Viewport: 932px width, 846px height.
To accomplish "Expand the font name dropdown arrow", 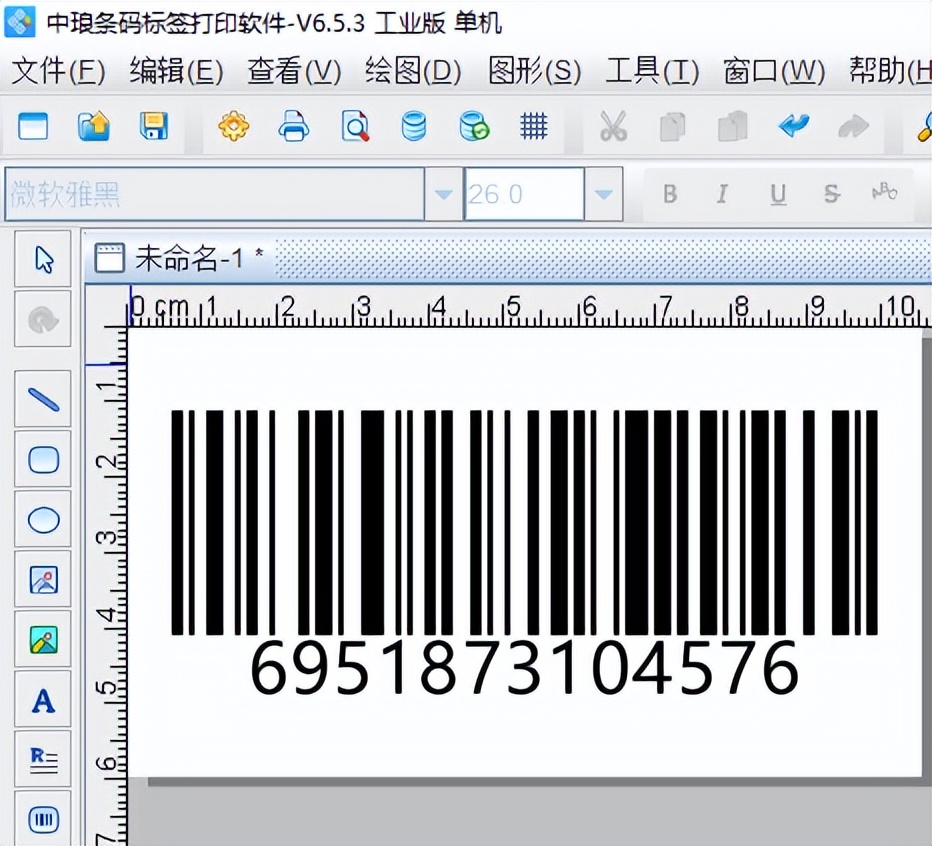I will click(x=443, y=194).
